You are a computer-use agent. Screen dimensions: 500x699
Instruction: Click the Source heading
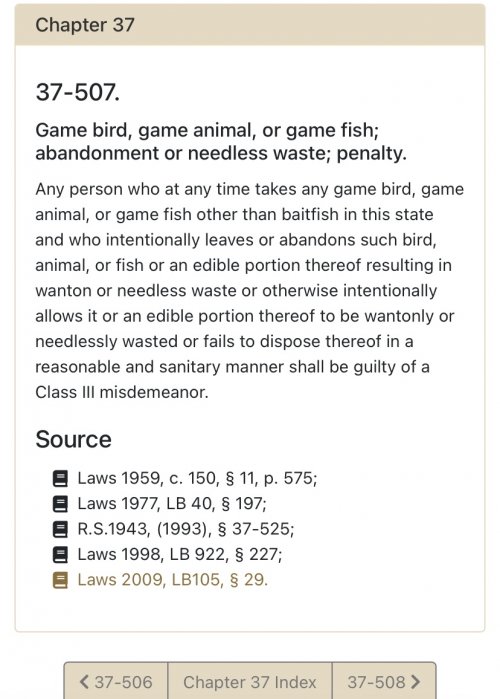click(73, 439)
